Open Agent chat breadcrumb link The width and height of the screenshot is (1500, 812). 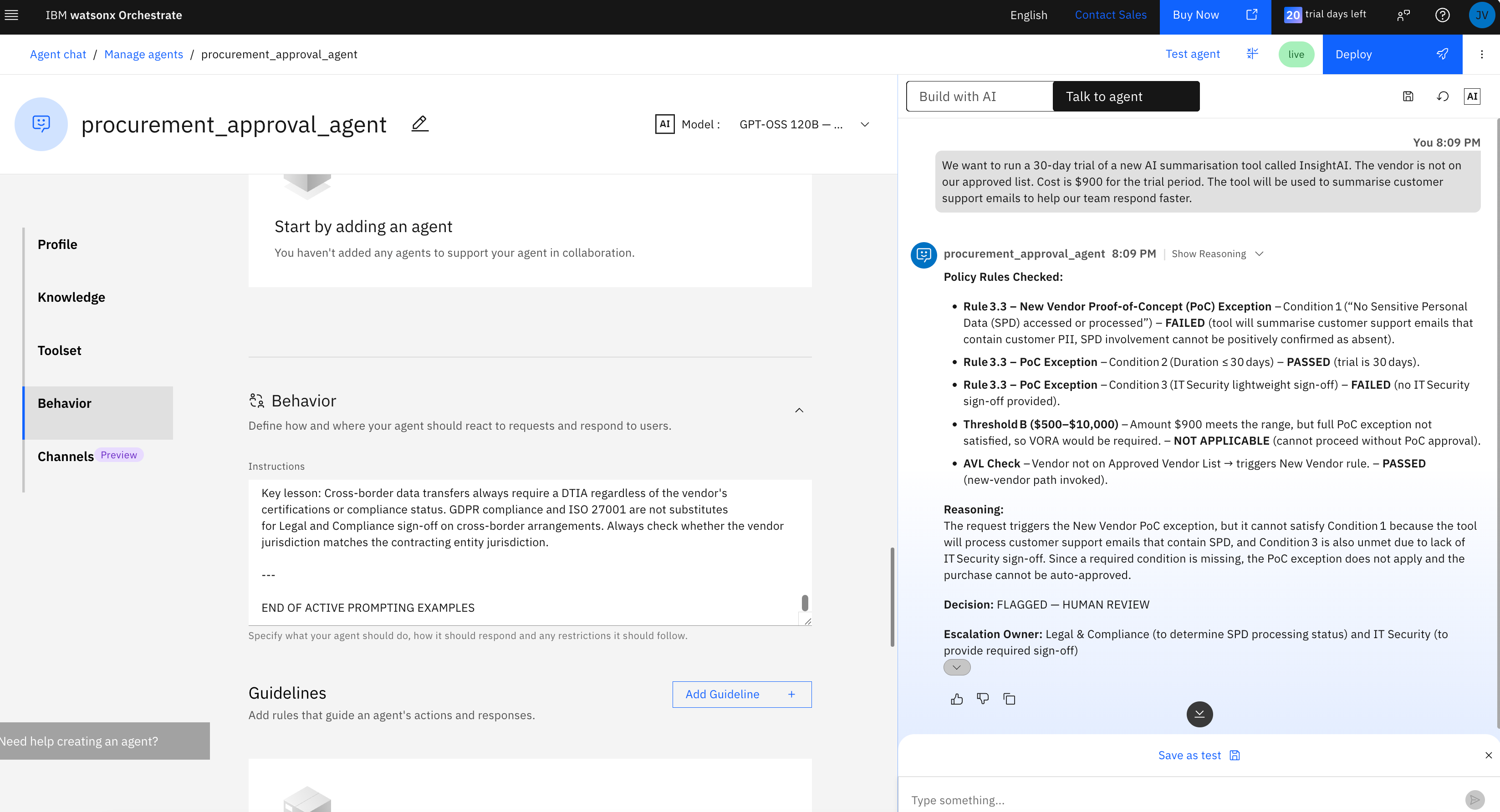pos(58,54)
